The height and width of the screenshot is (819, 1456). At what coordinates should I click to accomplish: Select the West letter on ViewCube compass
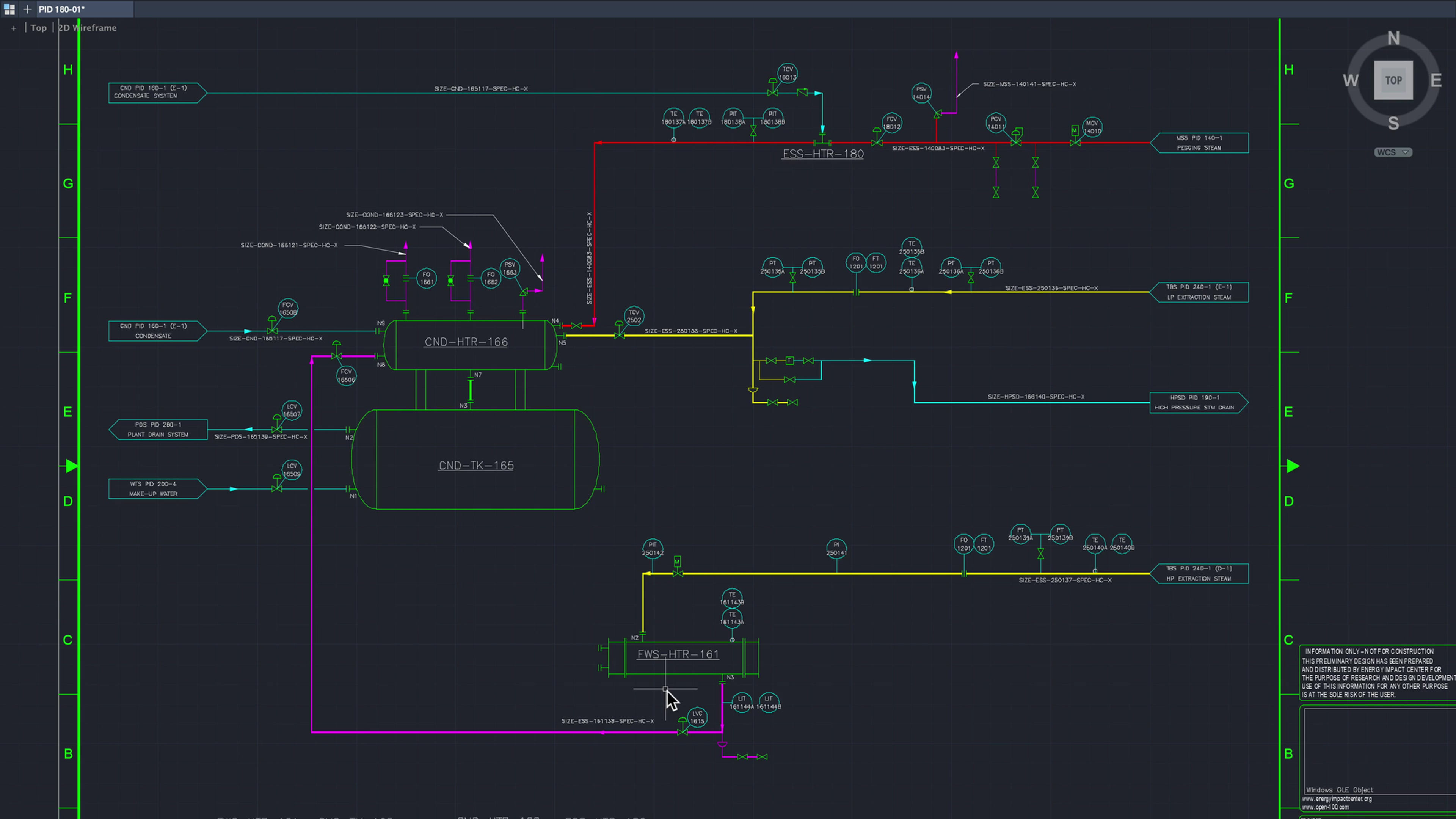(x=1350, y=80)
